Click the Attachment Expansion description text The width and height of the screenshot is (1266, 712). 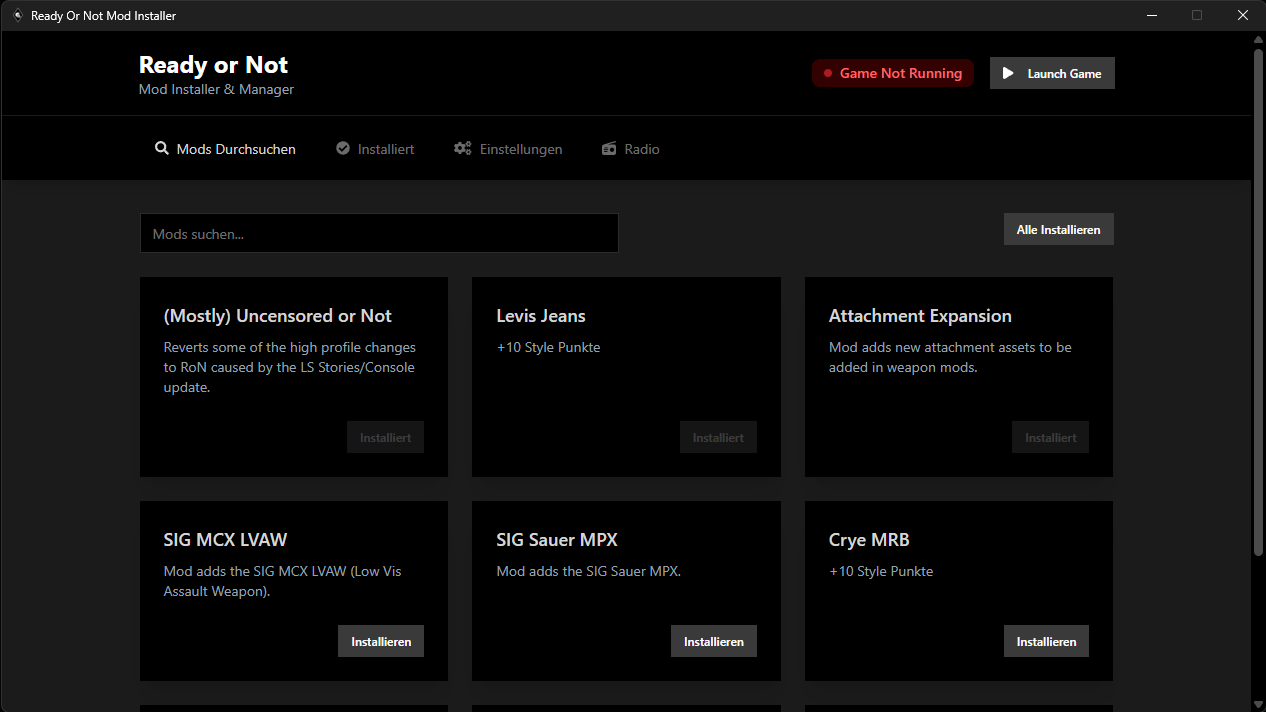point(950,357)
